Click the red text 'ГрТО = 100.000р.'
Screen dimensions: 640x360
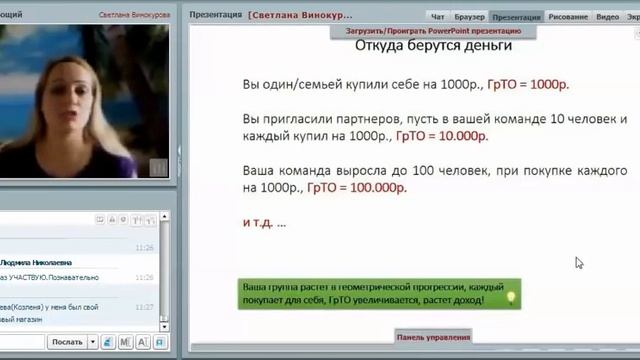357,187
